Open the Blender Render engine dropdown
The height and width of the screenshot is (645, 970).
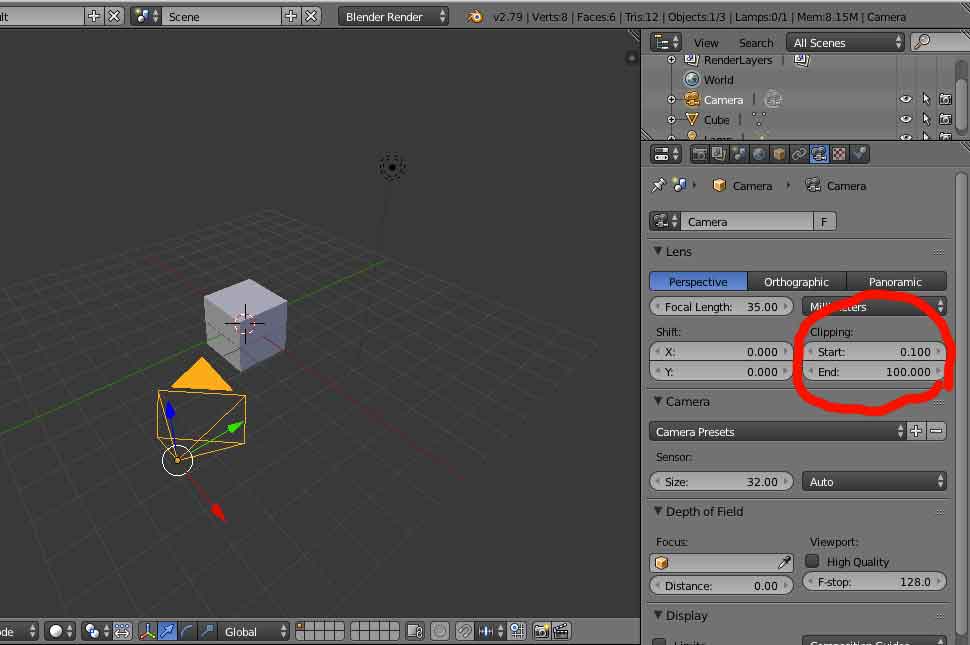(393, 17)
